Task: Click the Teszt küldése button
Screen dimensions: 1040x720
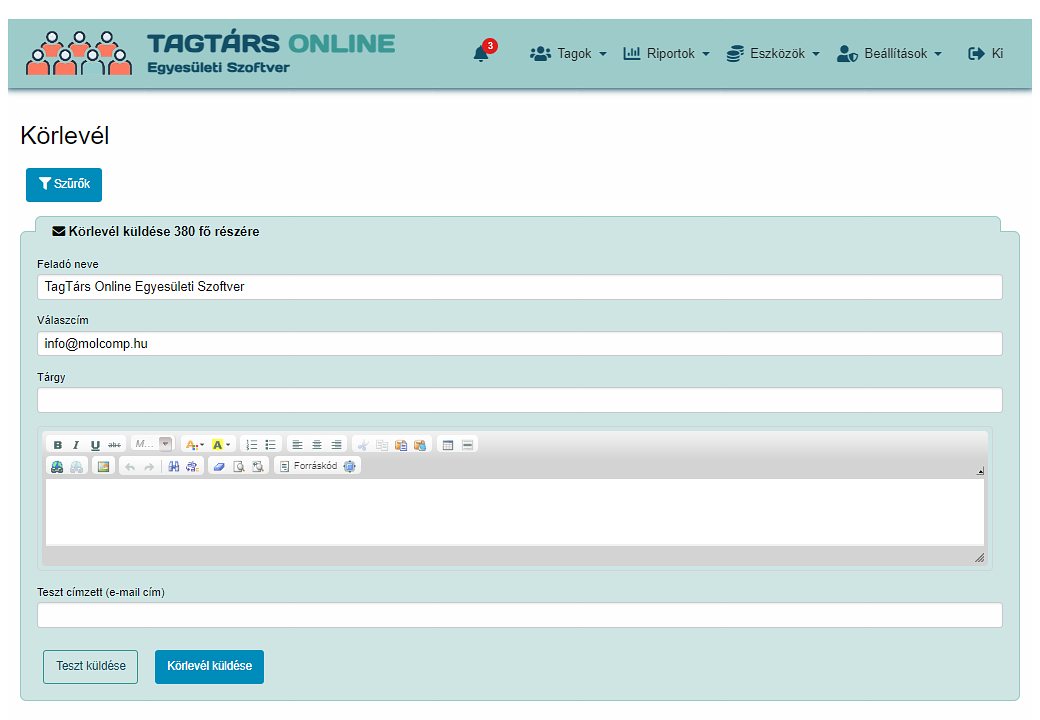Action: pyautogui.click(x=90, y=666)
